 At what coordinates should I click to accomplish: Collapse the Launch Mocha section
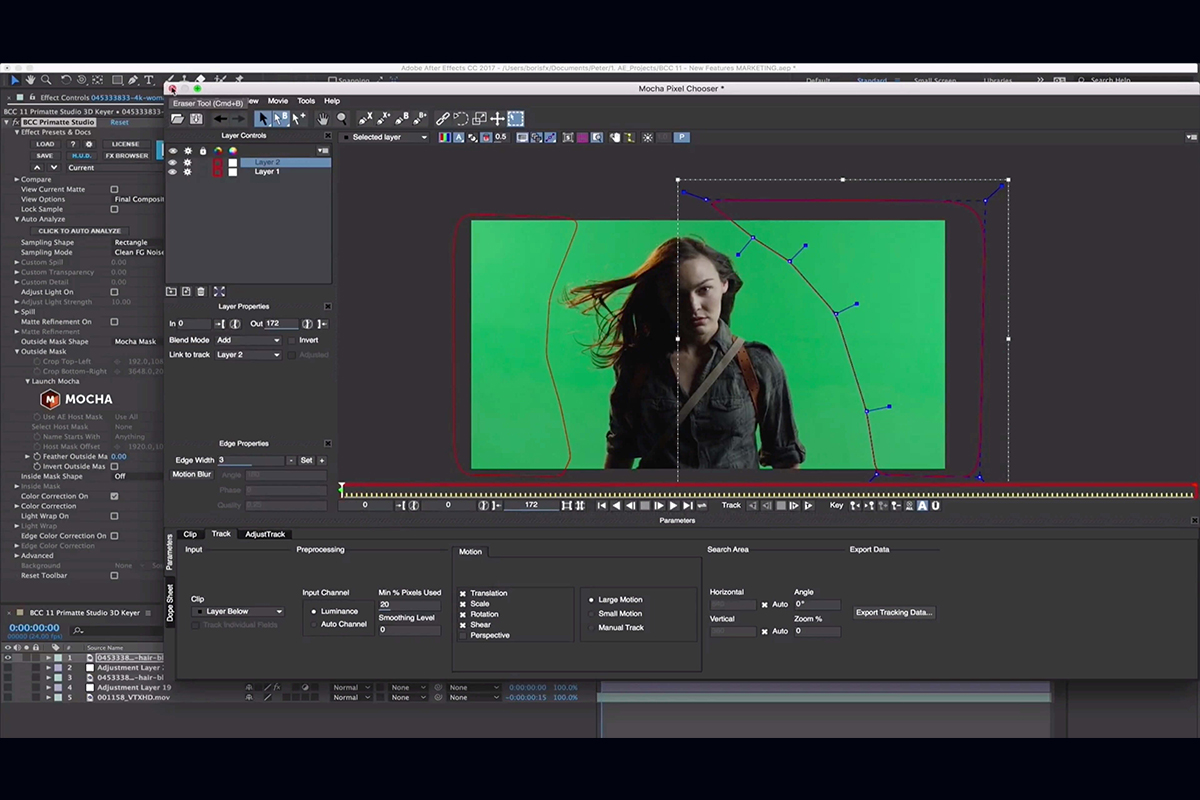tap(28, 381)
